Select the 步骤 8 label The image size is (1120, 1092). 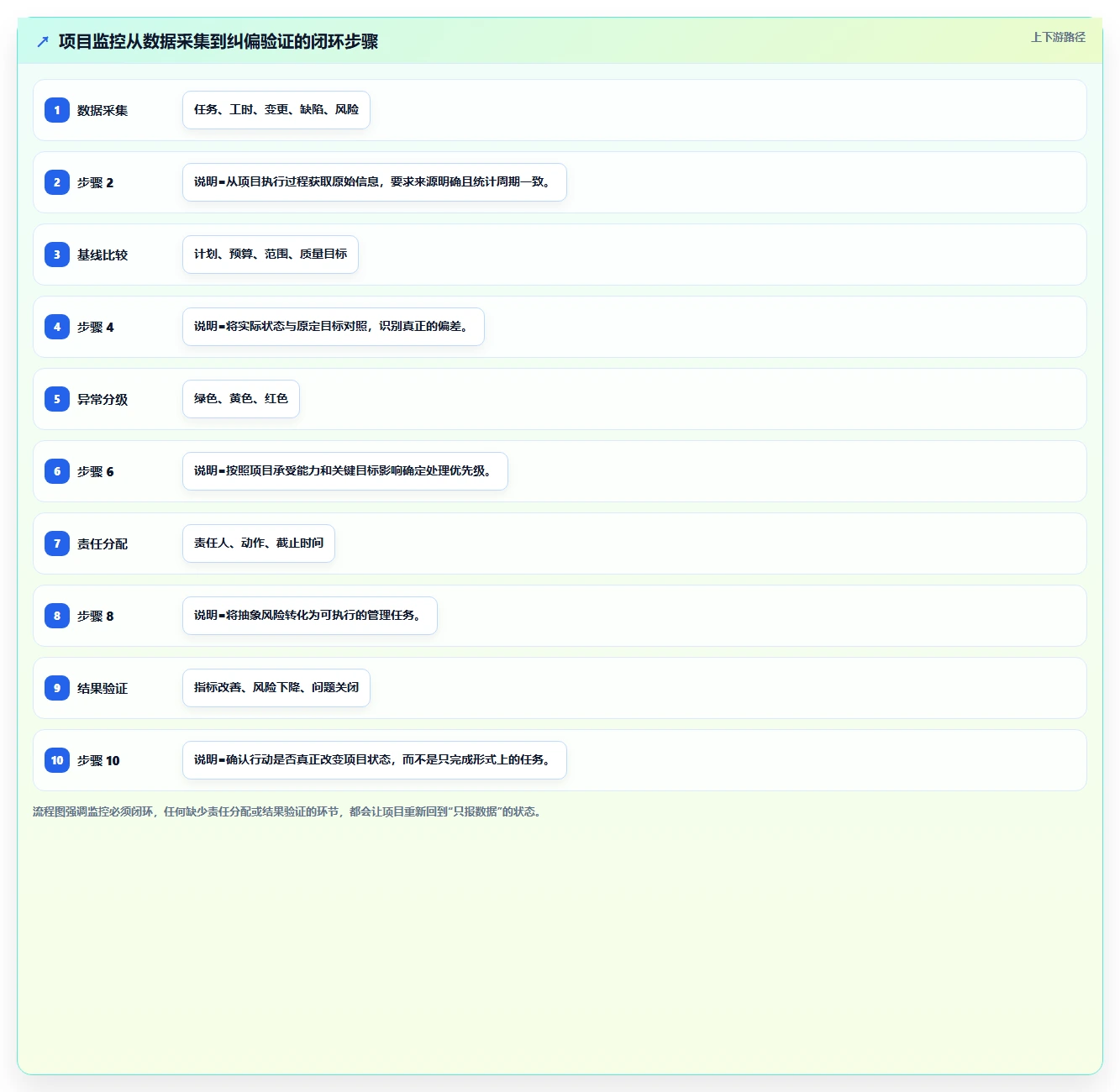coord(95,616)
